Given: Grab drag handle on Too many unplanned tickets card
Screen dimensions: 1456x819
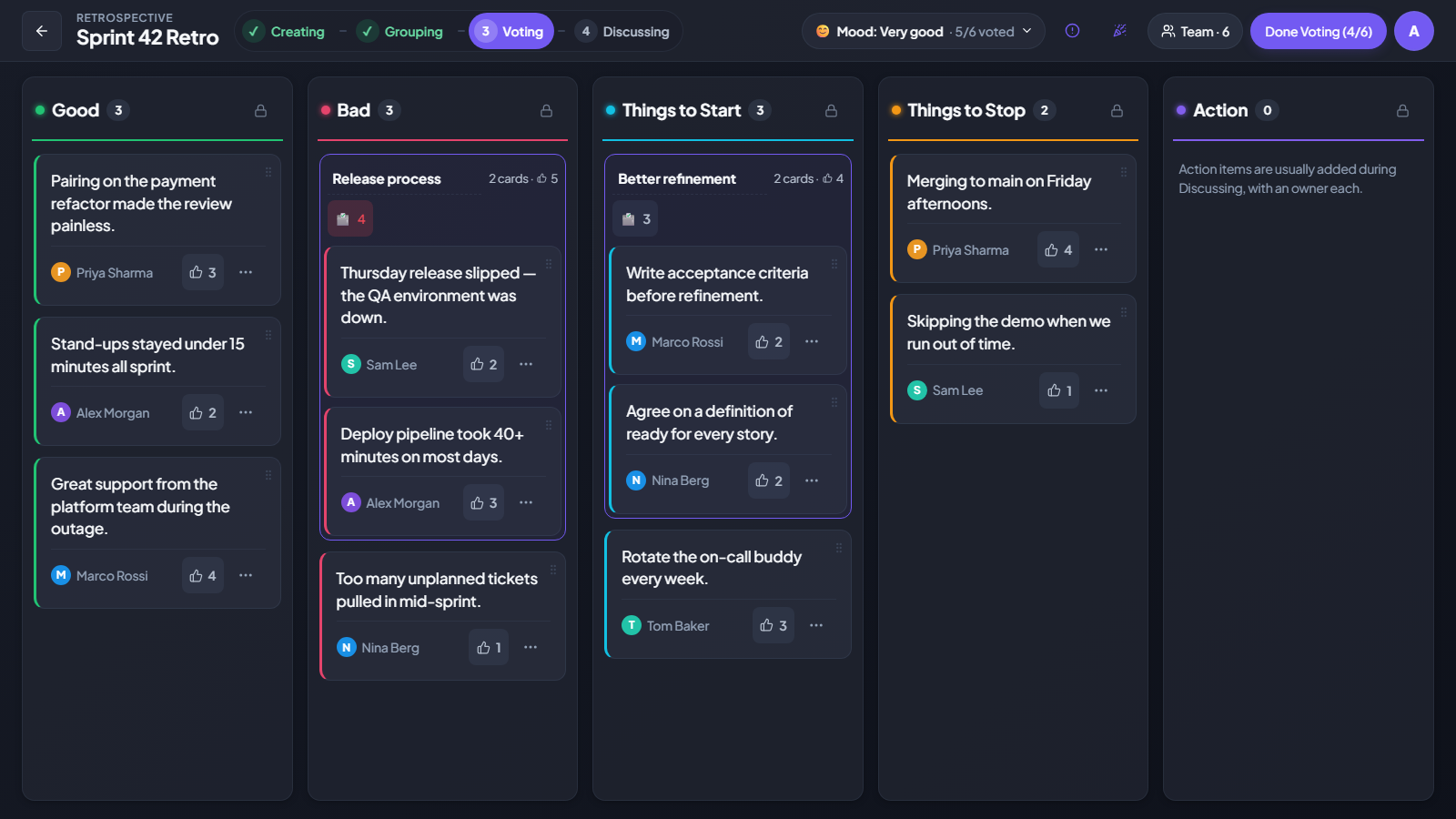Looking at the screenshot, I should [553, 570].
